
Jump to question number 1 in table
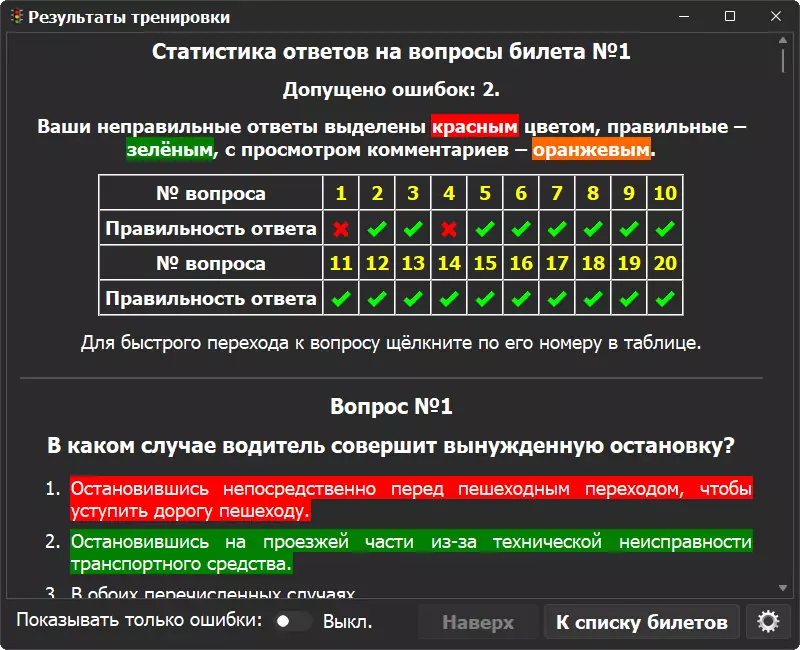(x=341, y=193)
